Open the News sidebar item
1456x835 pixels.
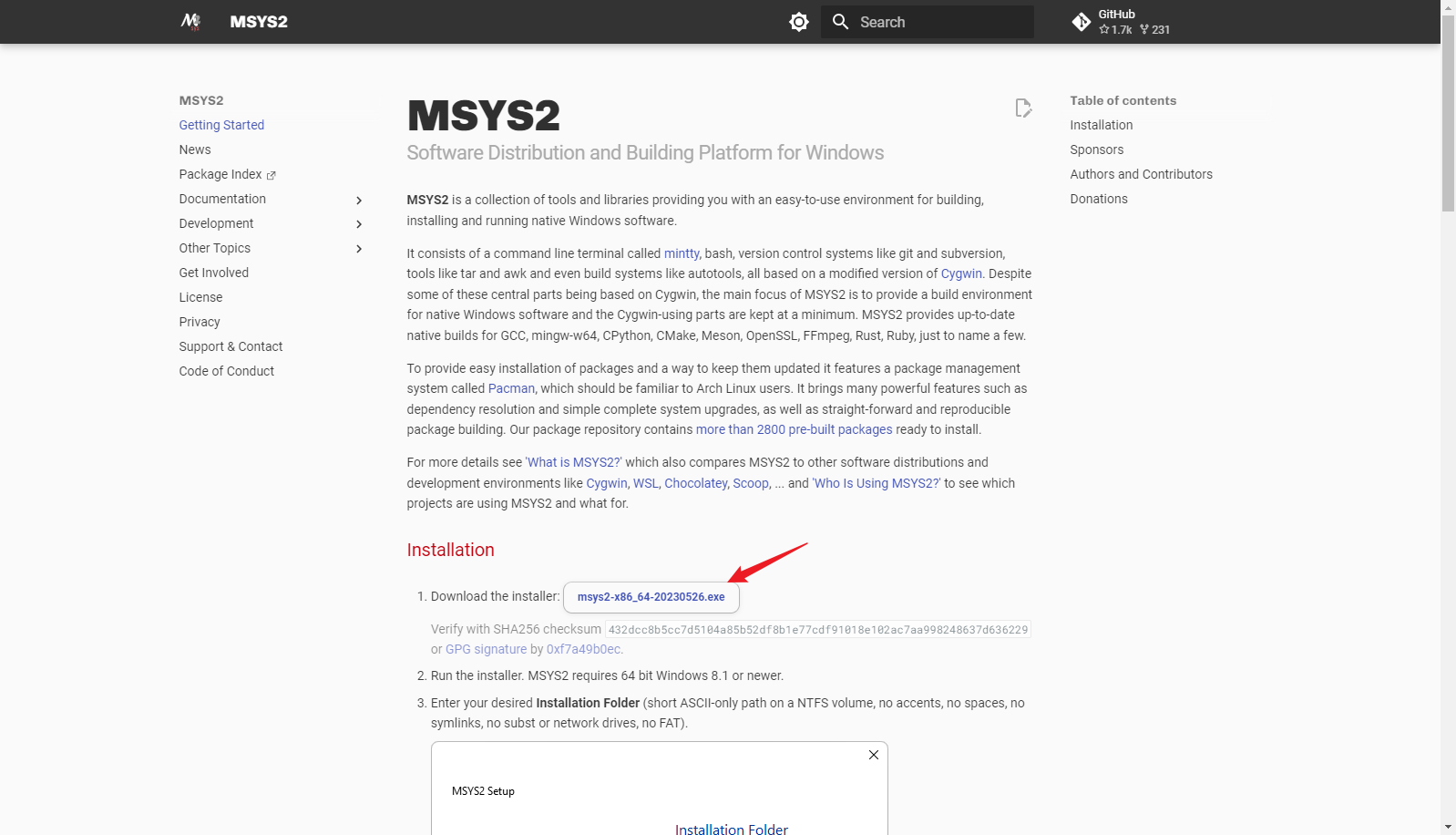[x=195, y=149]
